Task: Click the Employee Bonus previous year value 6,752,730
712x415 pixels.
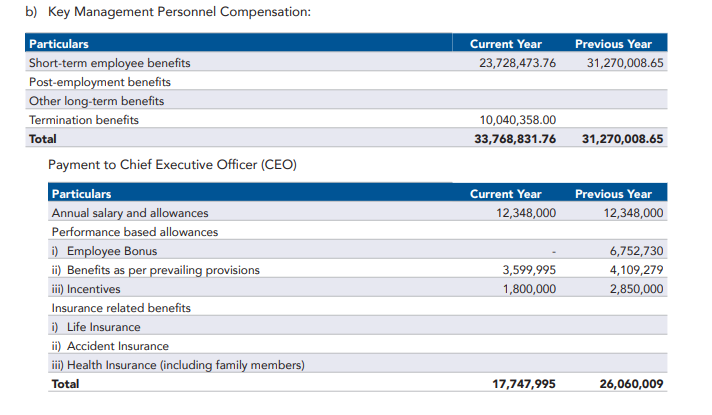Action: pos(636,251)
